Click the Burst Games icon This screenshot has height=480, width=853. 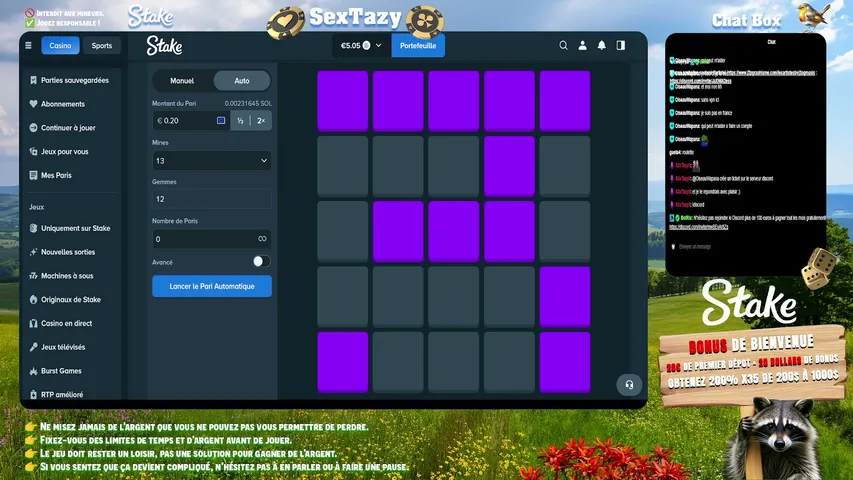pyautogui.click(x=33, y=371)
